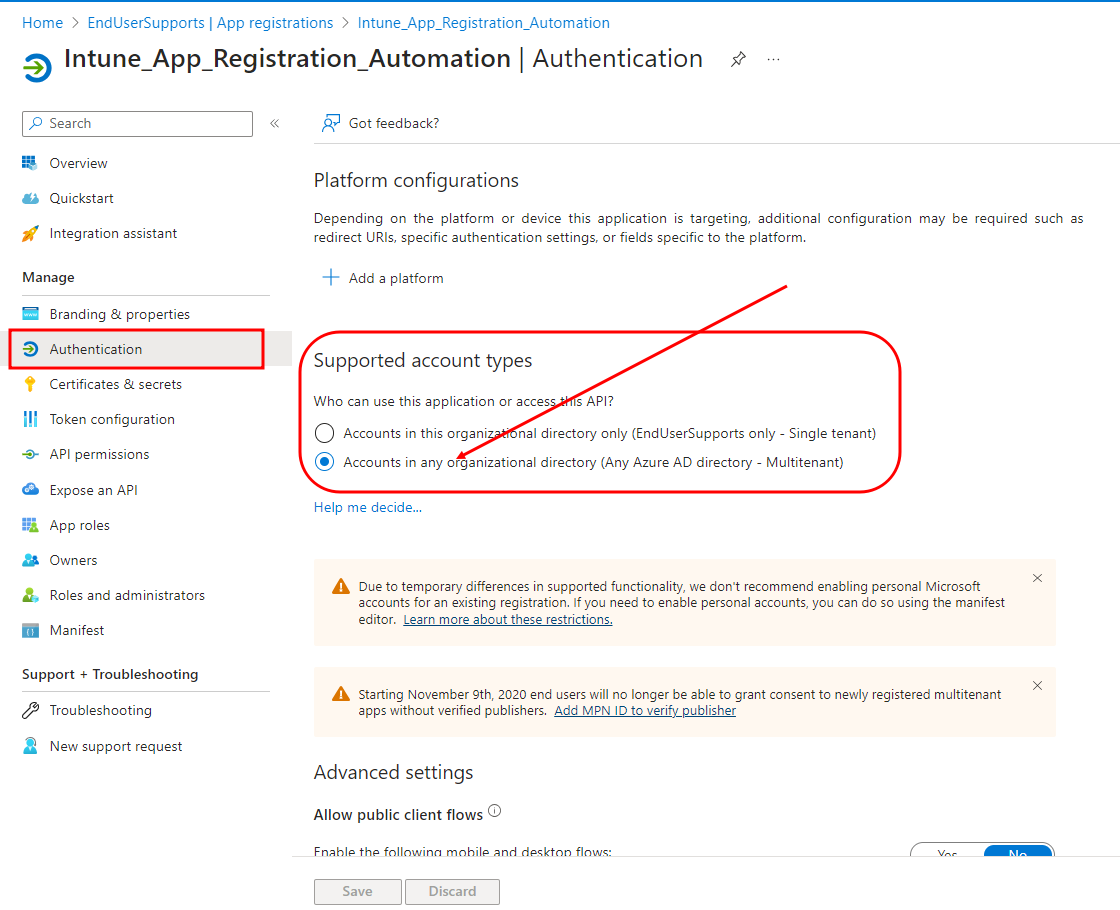The image size is (1120, 910).
Task: Click the Integration assistant rocket icon
Action: [30, 234]
